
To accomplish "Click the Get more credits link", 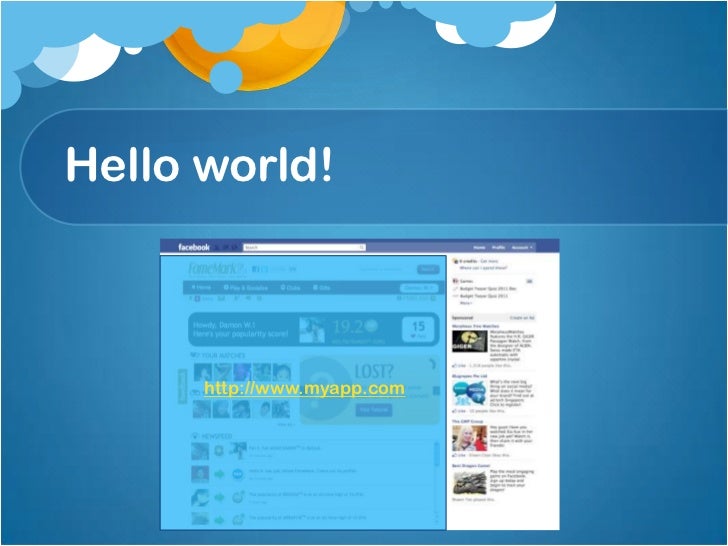I will point(489,261).
